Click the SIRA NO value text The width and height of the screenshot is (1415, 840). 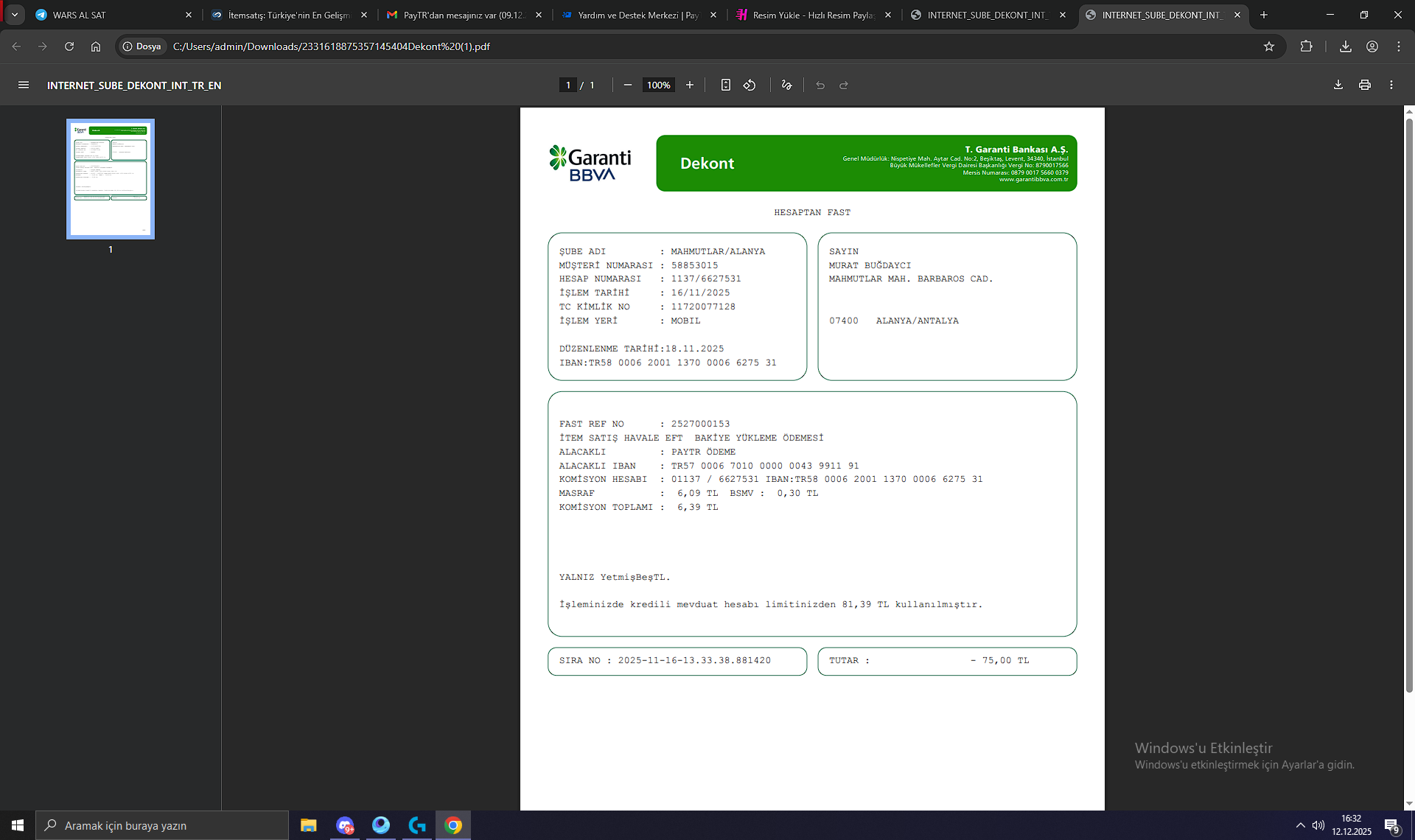point(694,660)
